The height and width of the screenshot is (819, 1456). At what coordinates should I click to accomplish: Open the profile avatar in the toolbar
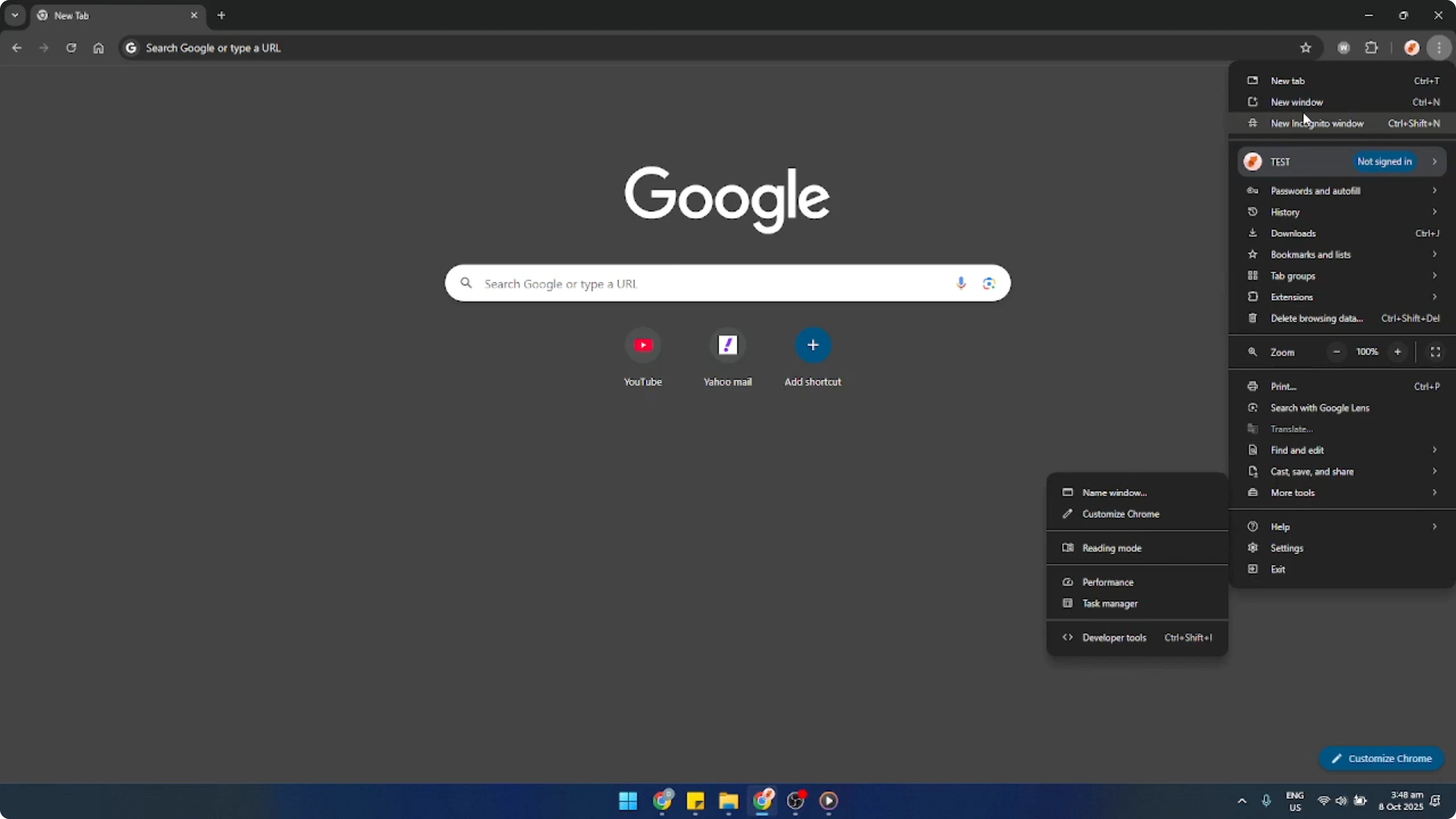pos(1412,48)
